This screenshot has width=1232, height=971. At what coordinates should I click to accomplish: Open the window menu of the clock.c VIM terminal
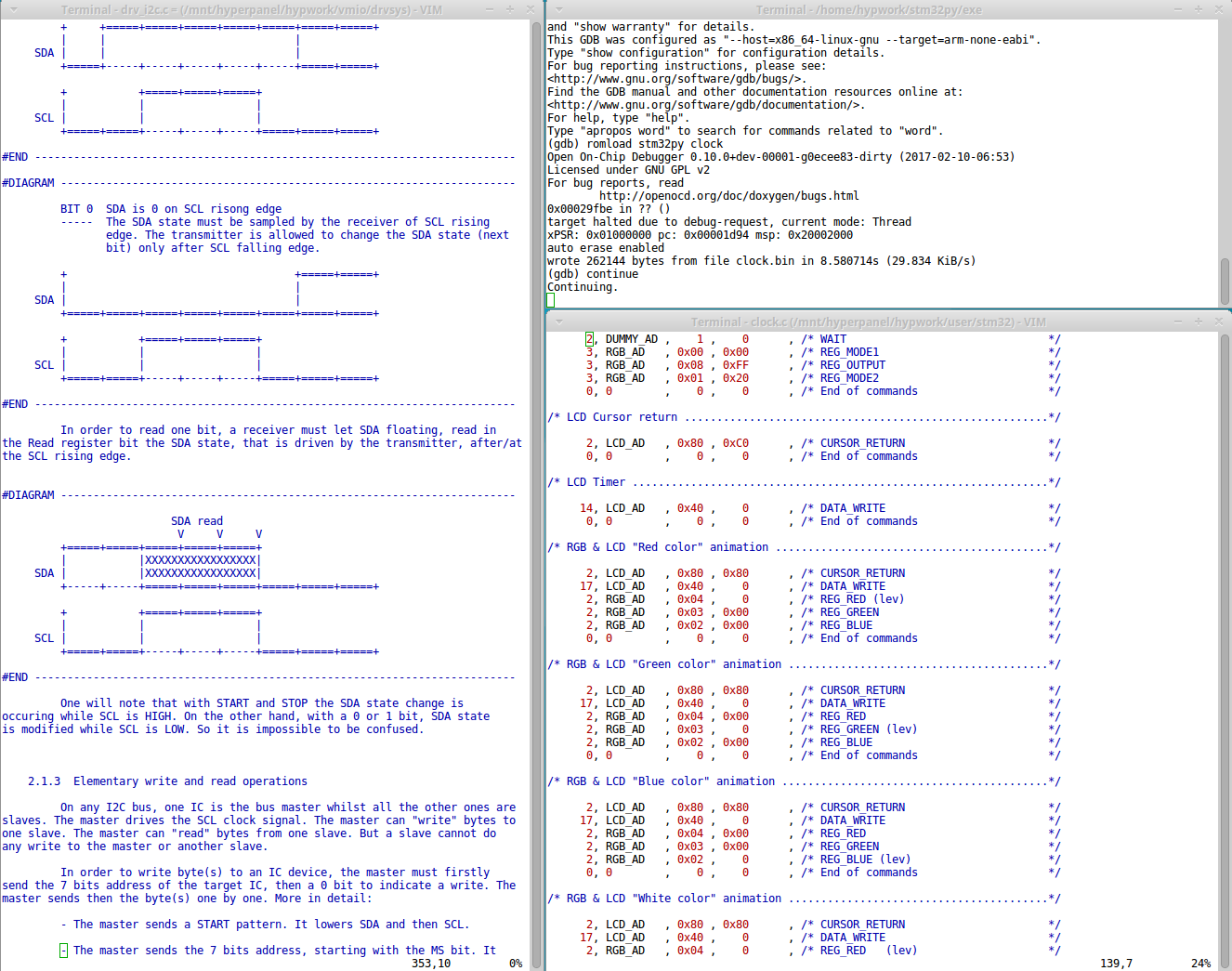559,321
